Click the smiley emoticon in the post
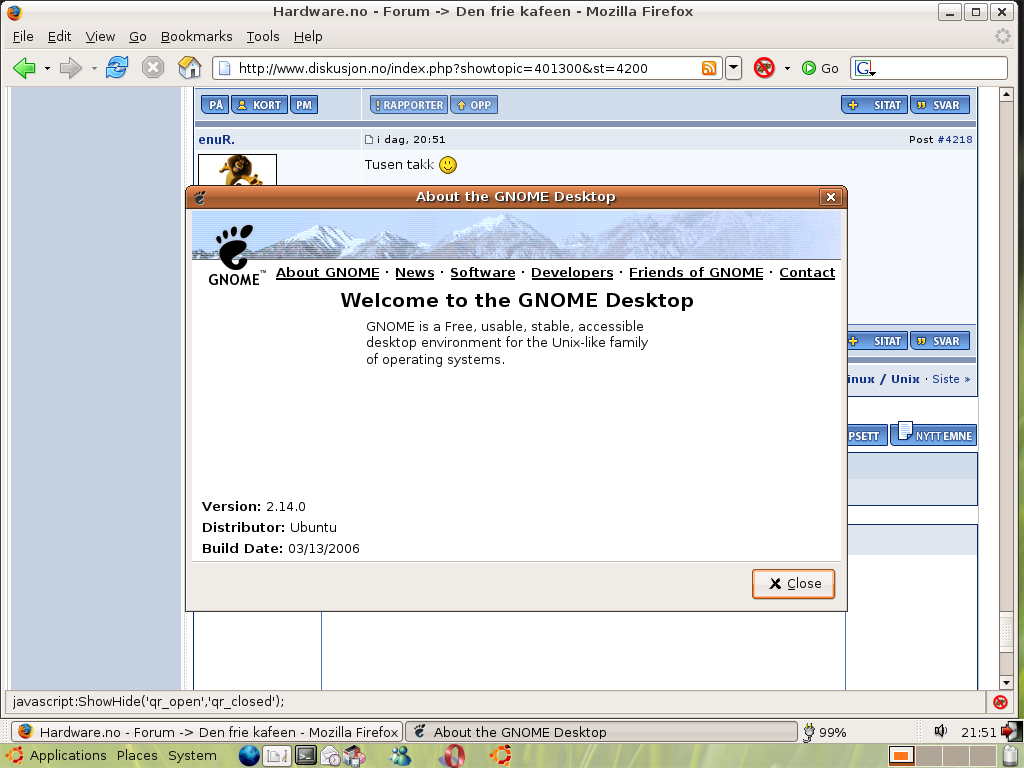Viewport: 1024px width, 768px height. coord(448,165)
